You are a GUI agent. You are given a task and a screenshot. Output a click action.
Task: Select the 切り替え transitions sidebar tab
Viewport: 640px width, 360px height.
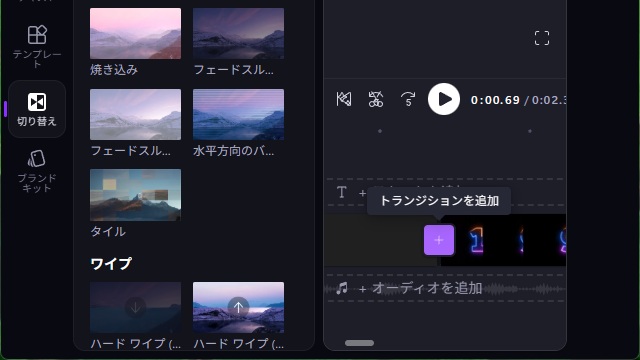pos(37,109)
